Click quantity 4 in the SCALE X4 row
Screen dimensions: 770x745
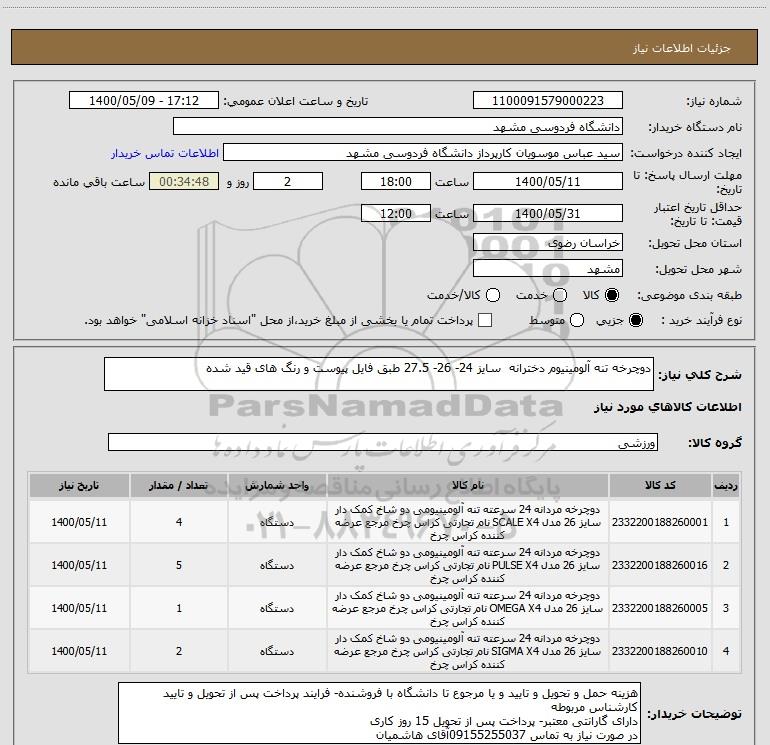pyautogui.click(x=179, y=522)
